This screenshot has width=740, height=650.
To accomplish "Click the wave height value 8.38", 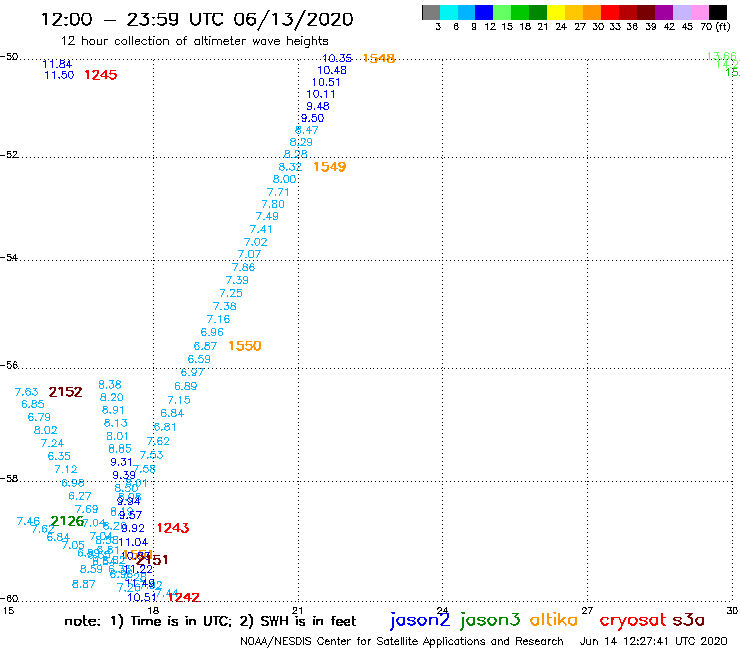I will (x=110, y=385).
